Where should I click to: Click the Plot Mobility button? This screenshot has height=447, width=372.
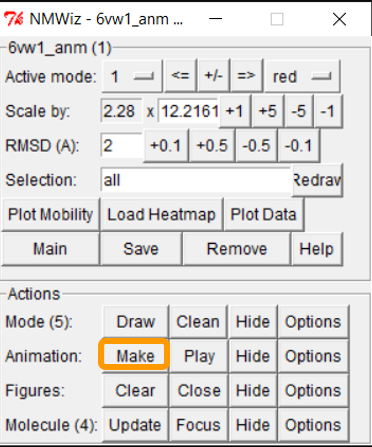[x=50, y=214]
